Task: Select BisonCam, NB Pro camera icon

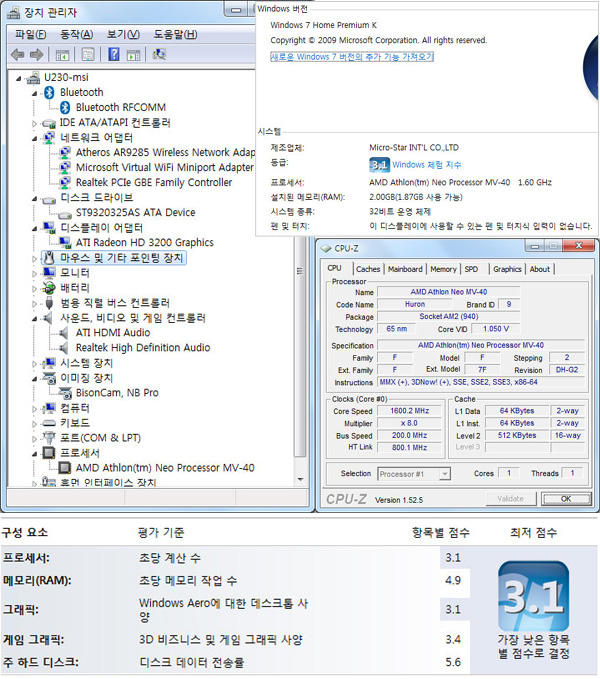Action: point(65,393)
